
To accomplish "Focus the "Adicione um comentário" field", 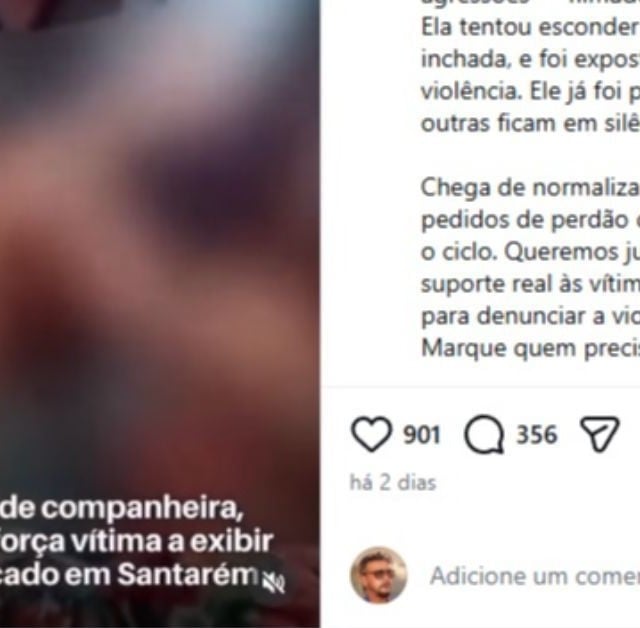I will coord(535,575).
